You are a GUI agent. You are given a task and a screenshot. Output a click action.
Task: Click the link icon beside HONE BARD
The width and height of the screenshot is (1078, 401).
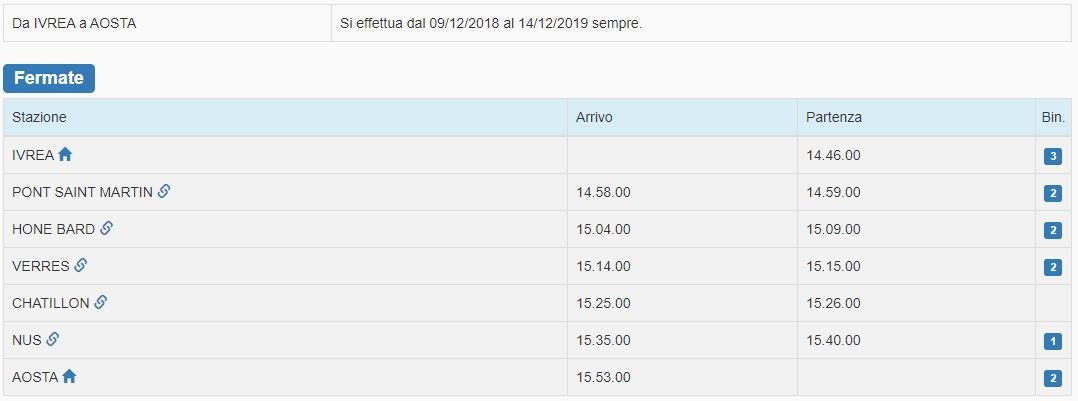click(x=106, y=229)
